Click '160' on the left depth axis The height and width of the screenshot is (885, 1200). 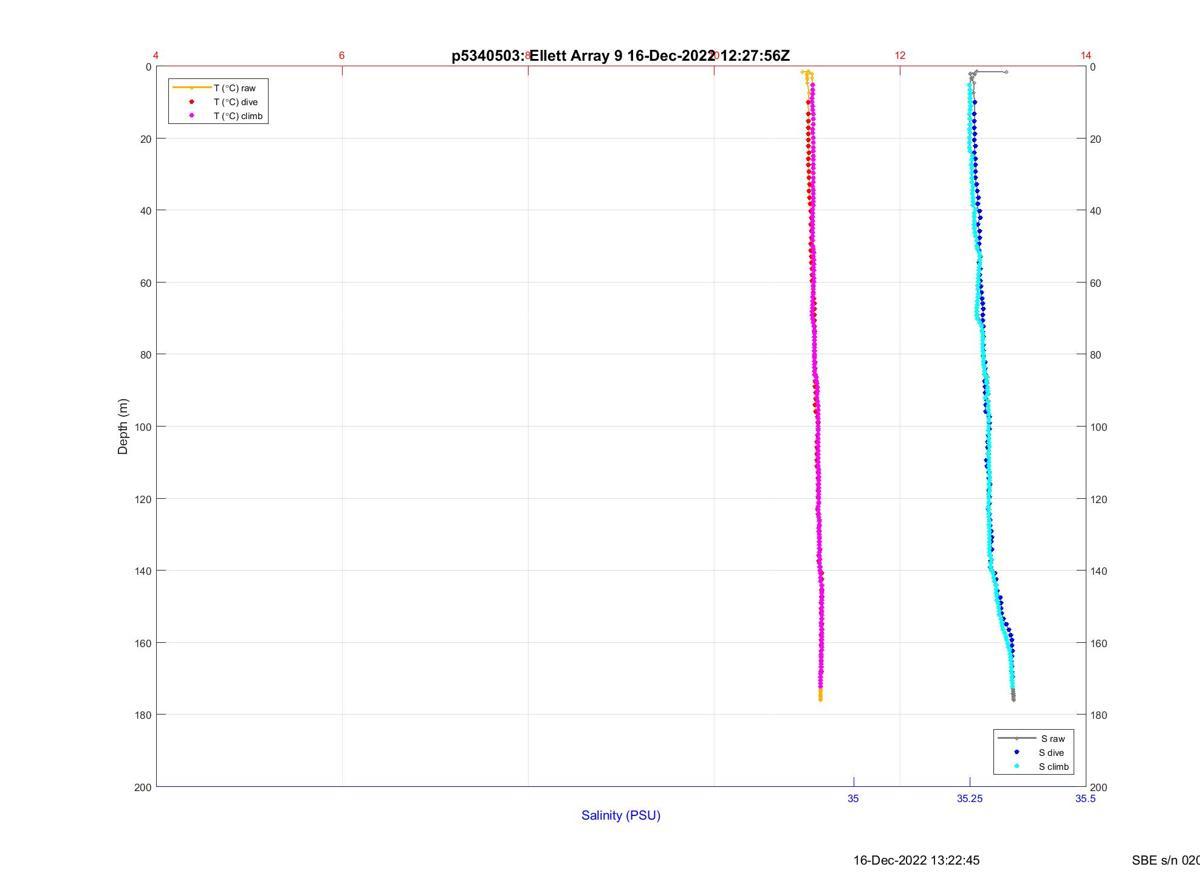point(143,643)
